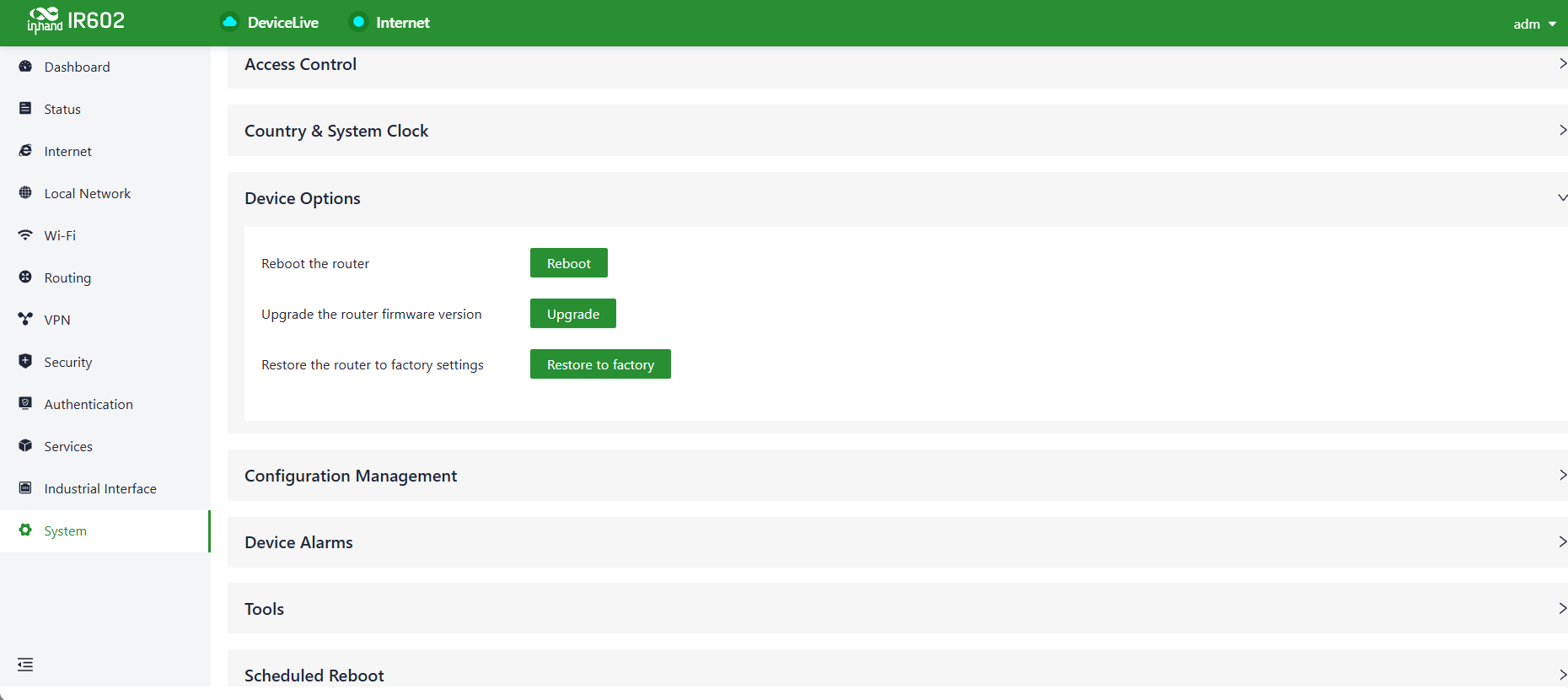The image size is (1568, 700).
Task: Go to the VPN page label
Action: pos(57,320)
